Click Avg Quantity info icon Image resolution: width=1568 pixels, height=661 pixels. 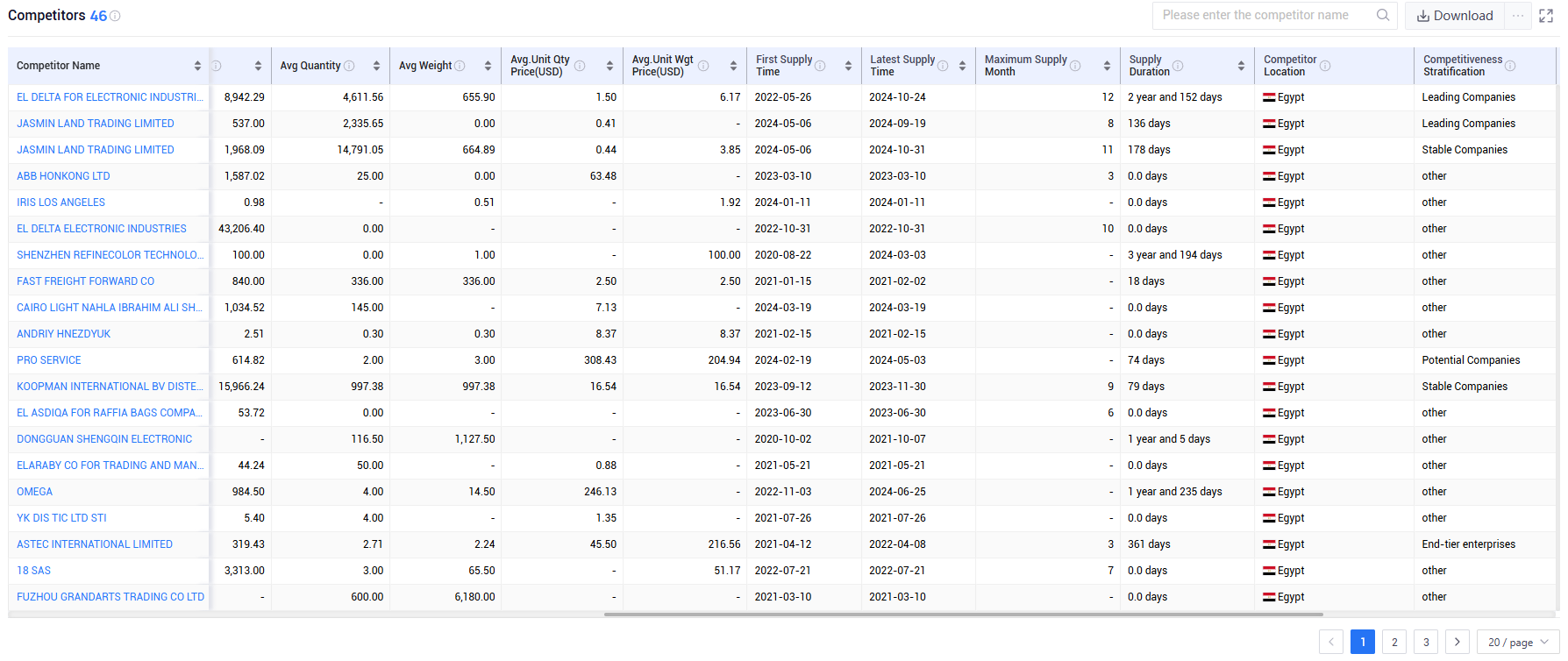tap(349, 66)
